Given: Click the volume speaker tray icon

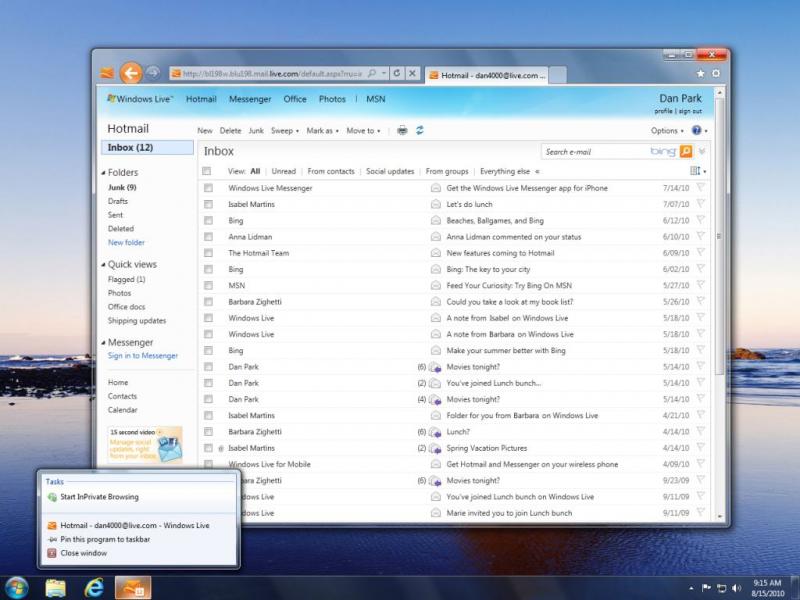Looking at the screenshot, I should [x=736, y=588].
